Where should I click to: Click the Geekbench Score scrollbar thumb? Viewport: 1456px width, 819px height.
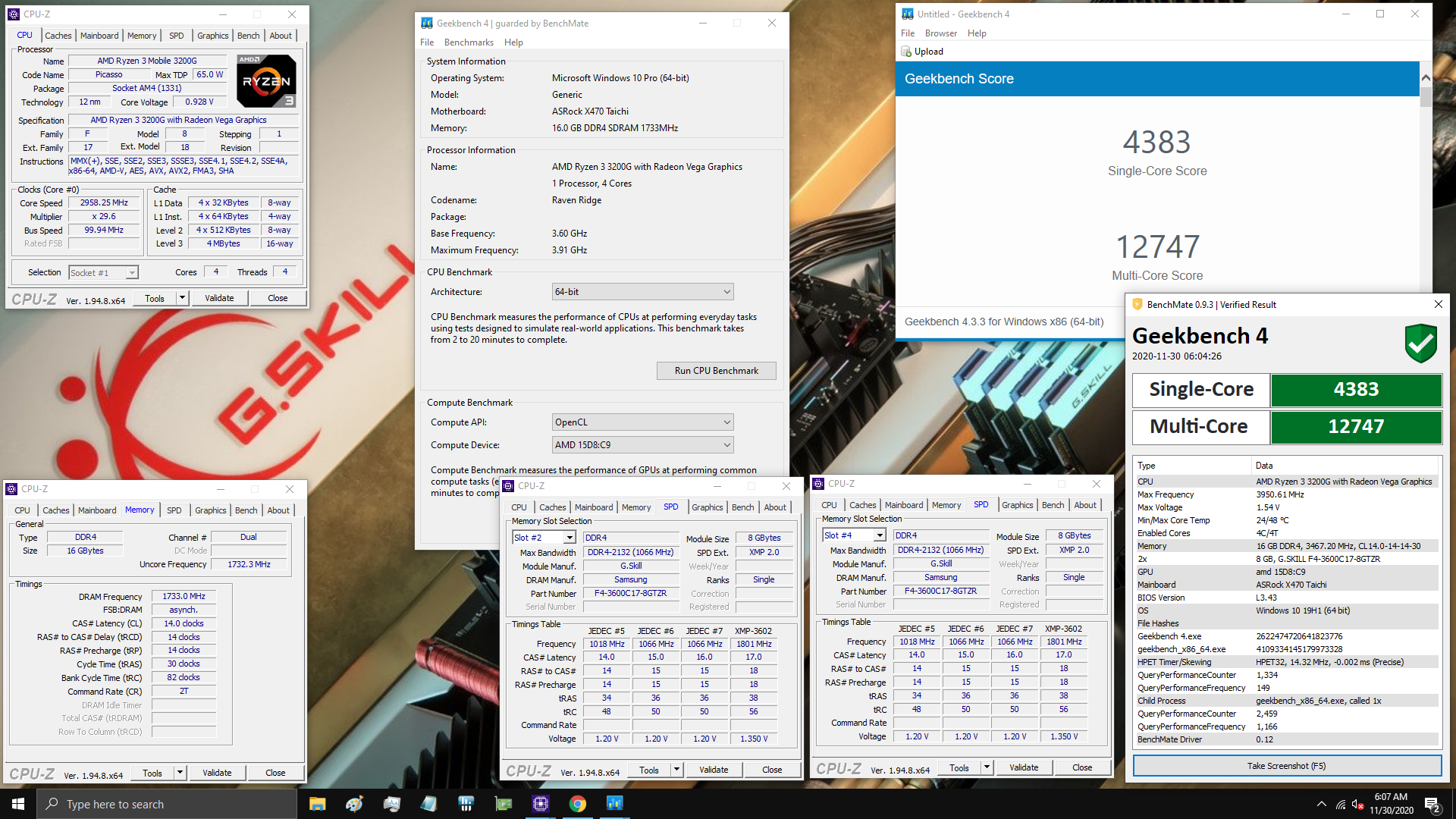pos(1426,97)
